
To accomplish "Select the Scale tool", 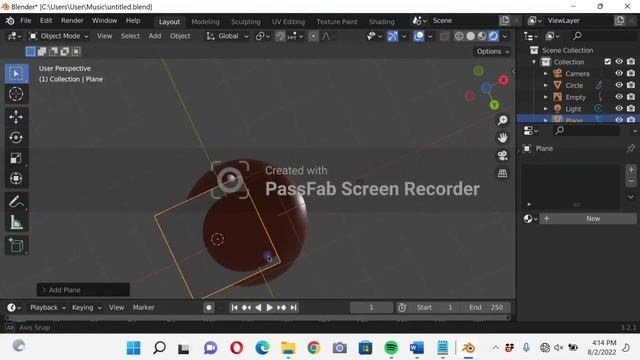I will (16, 158).
